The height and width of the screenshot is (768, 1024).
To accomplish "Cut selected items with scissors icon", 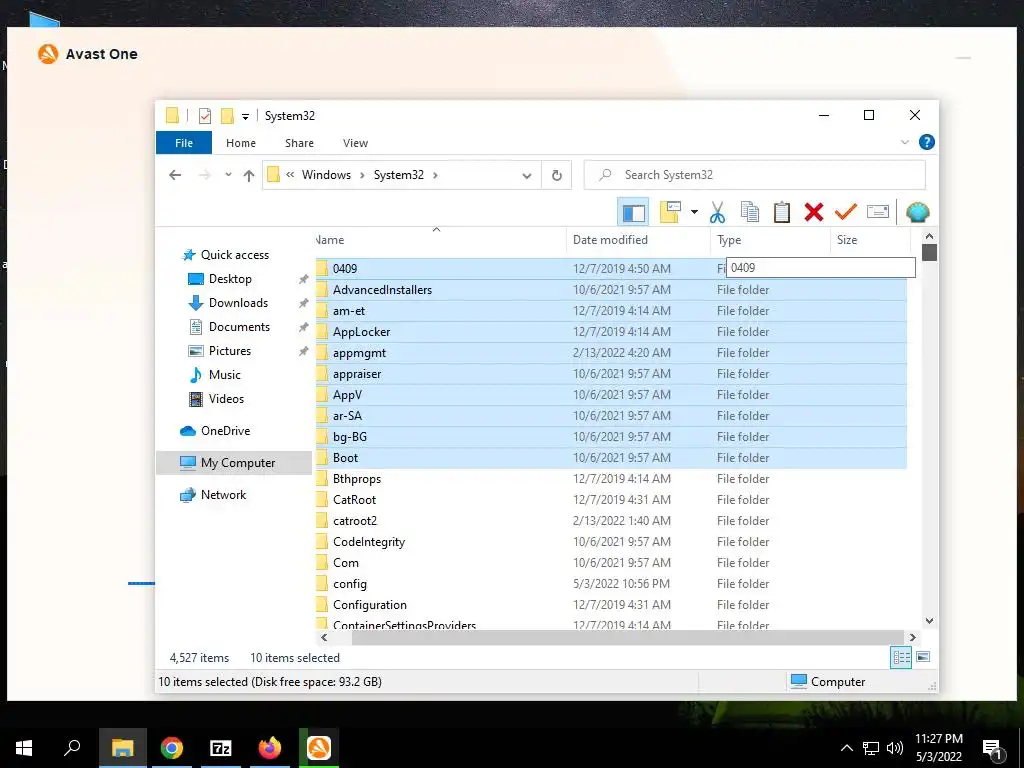I will (717, 212).
